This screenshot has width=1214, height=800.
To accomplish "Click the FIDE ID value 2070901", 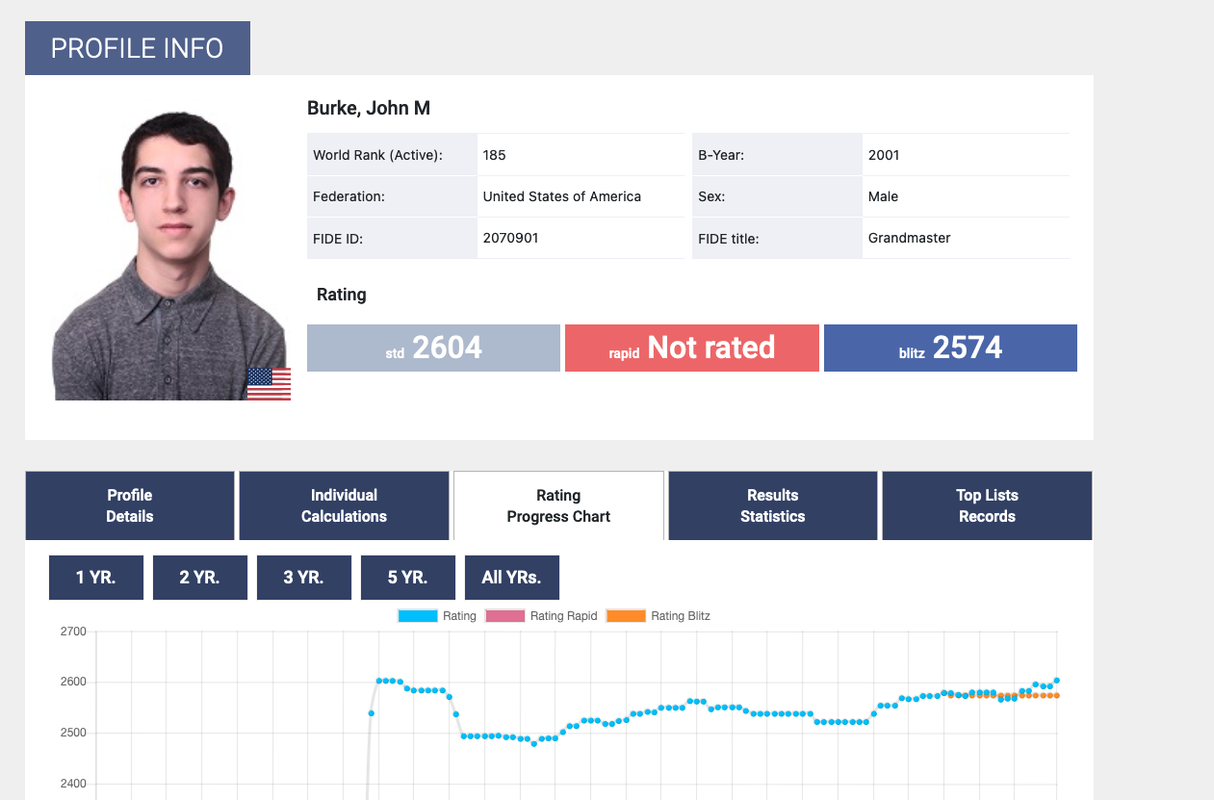I will click(511, 238).
